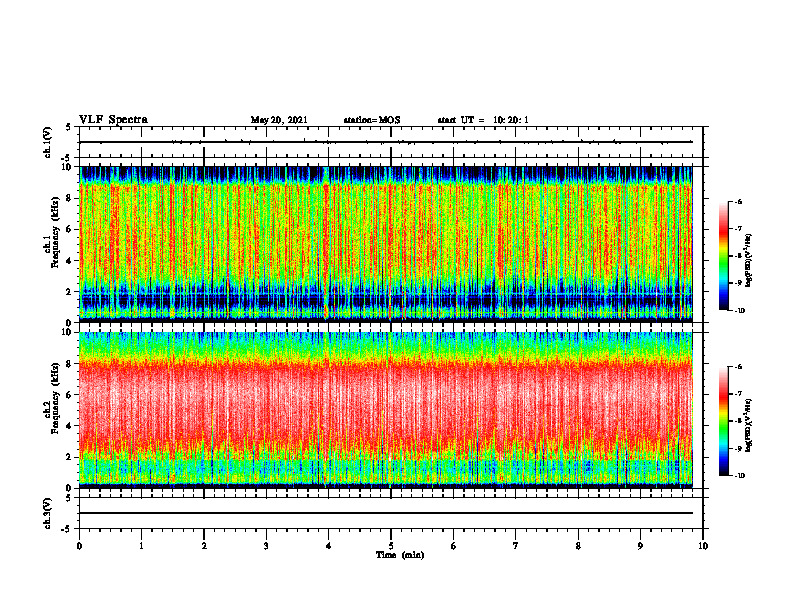Click the ch.2 "Frequency (kHz)" axis label

56,398
